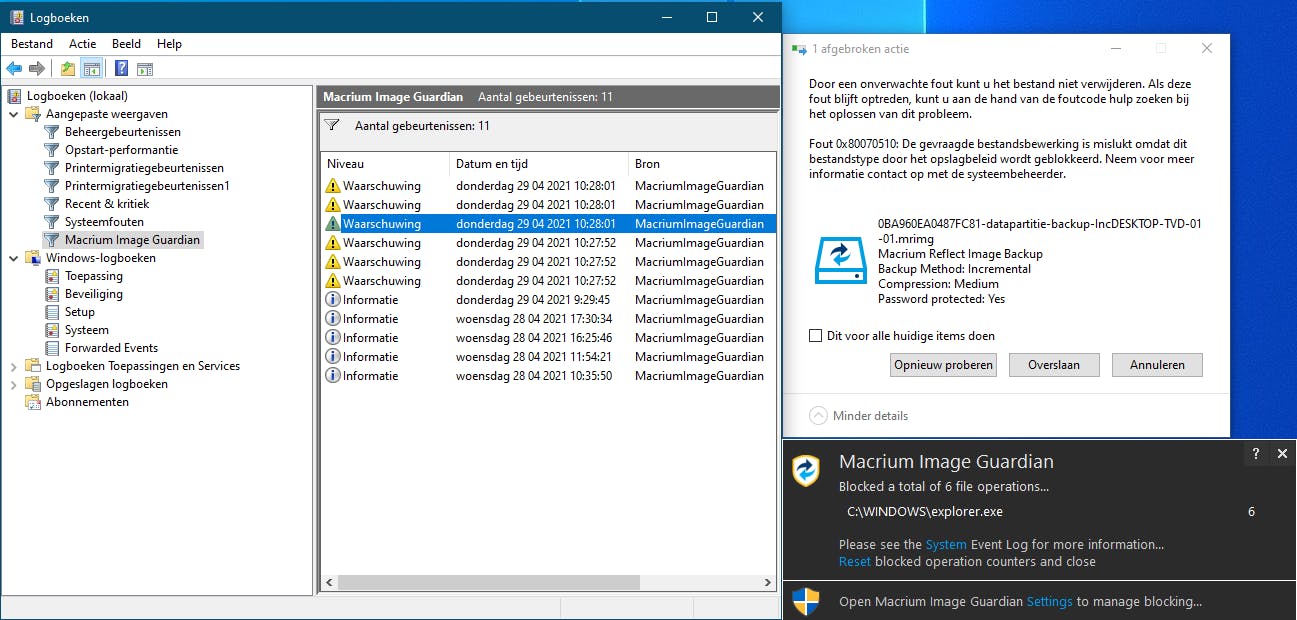
Task: Click the folder-up toolbar icon in Logboeken
Action: 67,68
